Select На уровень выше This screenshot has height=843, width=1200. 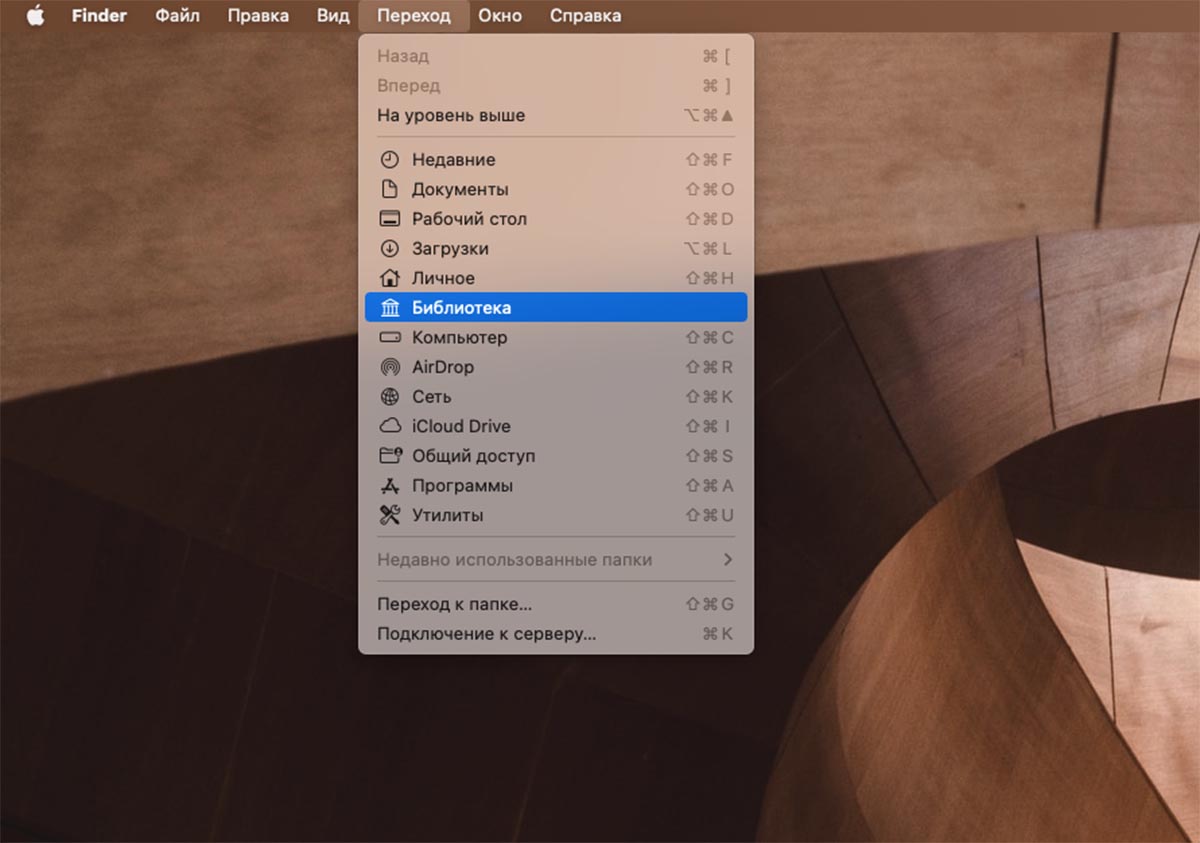click(450, 116)
